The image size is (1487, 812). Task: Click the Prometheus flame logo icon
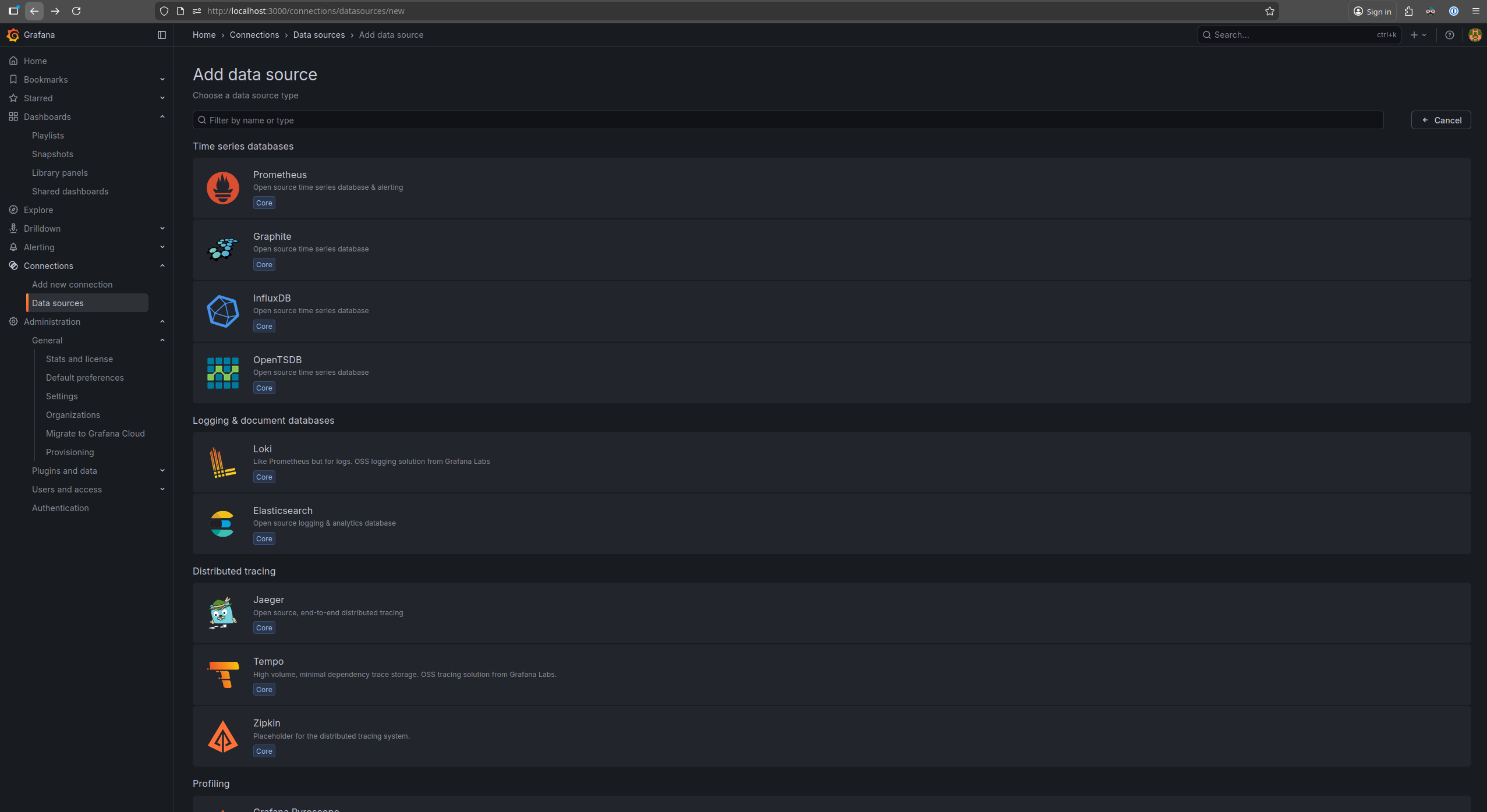(x=222, y=188)
